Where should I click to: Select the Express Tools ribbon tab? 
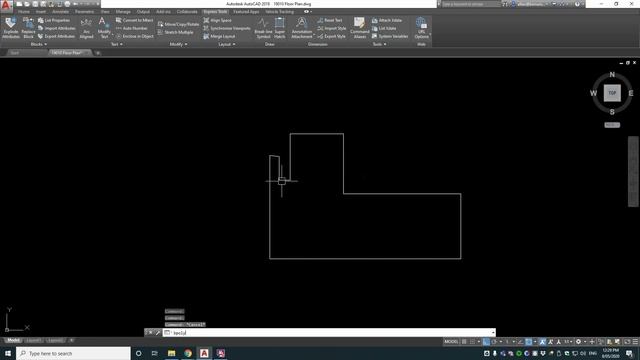coord(215,12)
